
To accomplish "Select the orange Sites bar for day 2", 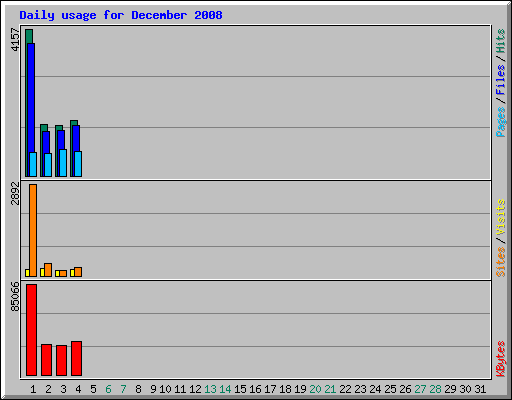I will [48, 270].
